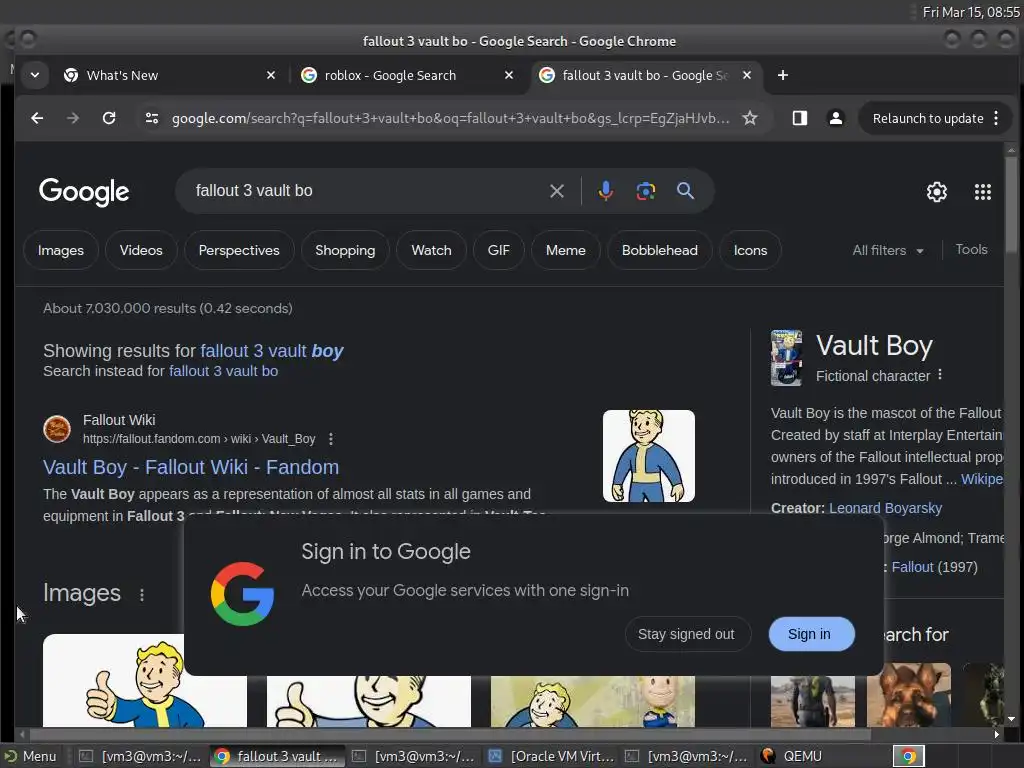
Task: Go back to the previous page
Action: [37, 118]
